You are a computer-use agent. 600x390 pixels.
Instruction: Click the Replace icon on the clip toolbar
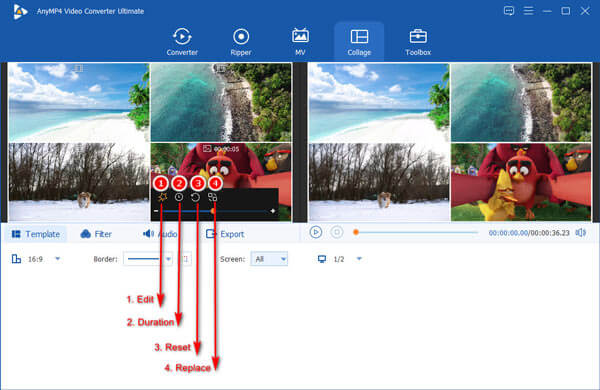[x=212, y=197]
